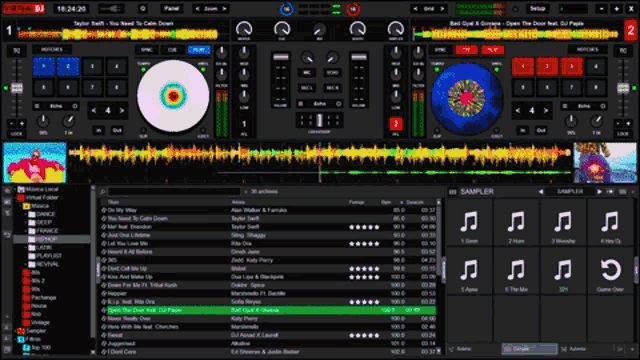Open Setup in the top bar
Image resolution: width=640 pixels, height=360 pixels.
(x=537, y=9)
